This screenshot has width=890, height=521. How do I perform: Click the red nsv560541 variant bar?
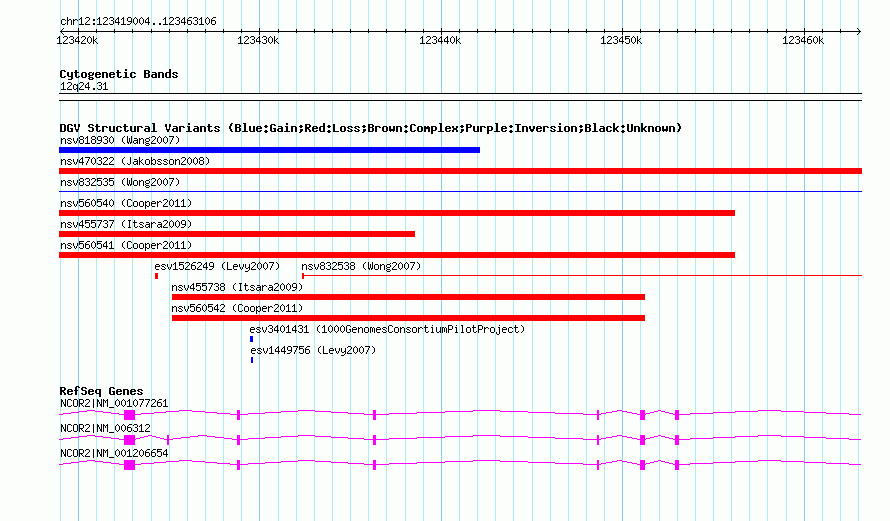click(x=397, y=255)
